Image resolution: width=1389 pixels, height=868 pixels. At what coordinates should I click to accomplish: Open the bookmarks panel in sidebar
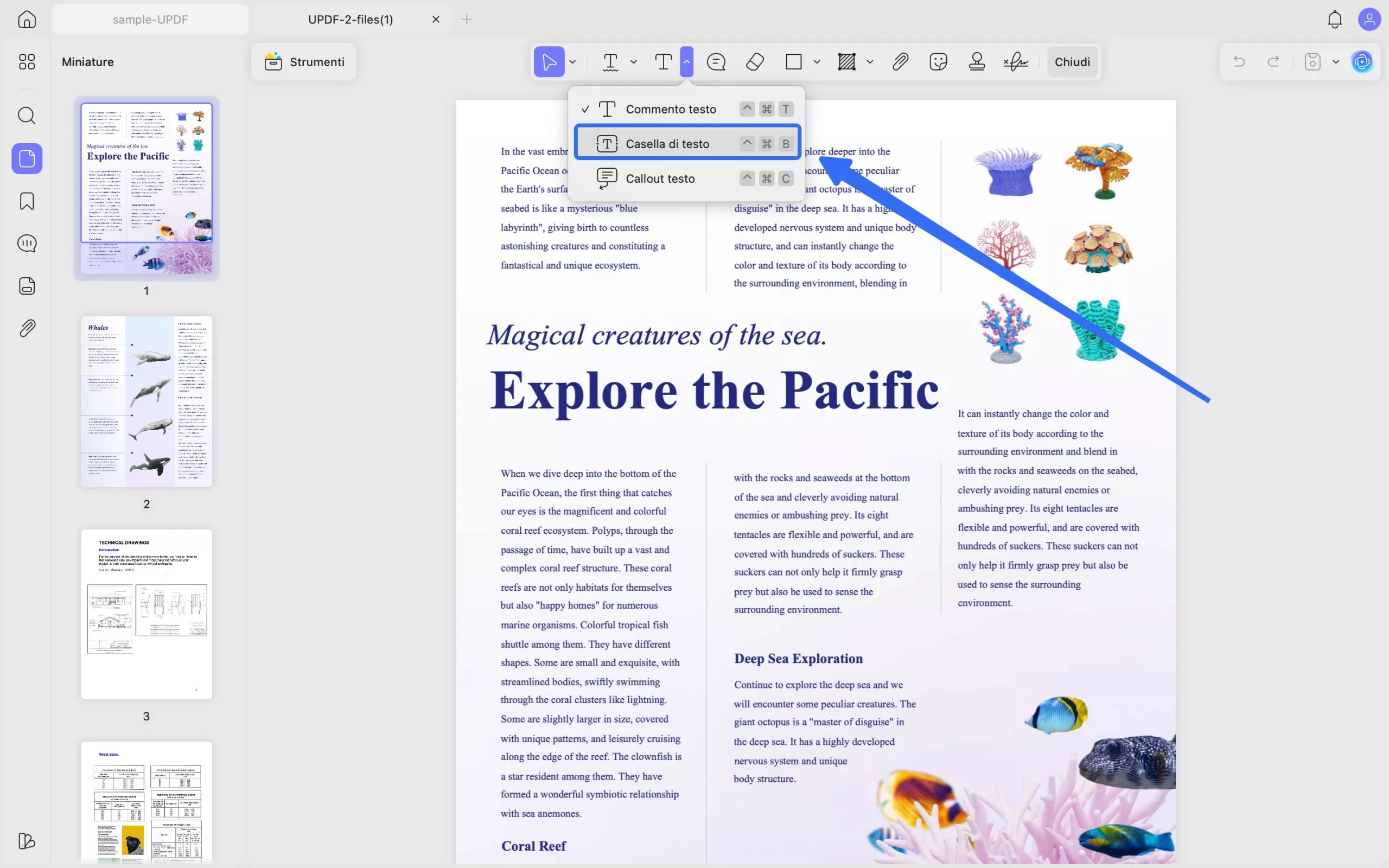click(x=27, y=201)
